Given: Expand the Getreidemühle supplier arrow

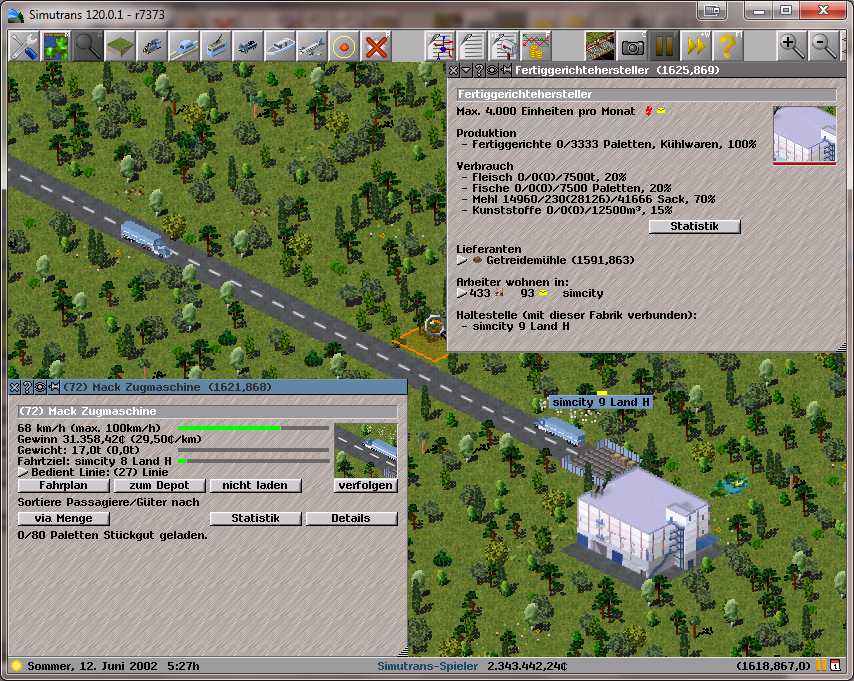Looking at the screenshot, I should click(x=461, y=260).
